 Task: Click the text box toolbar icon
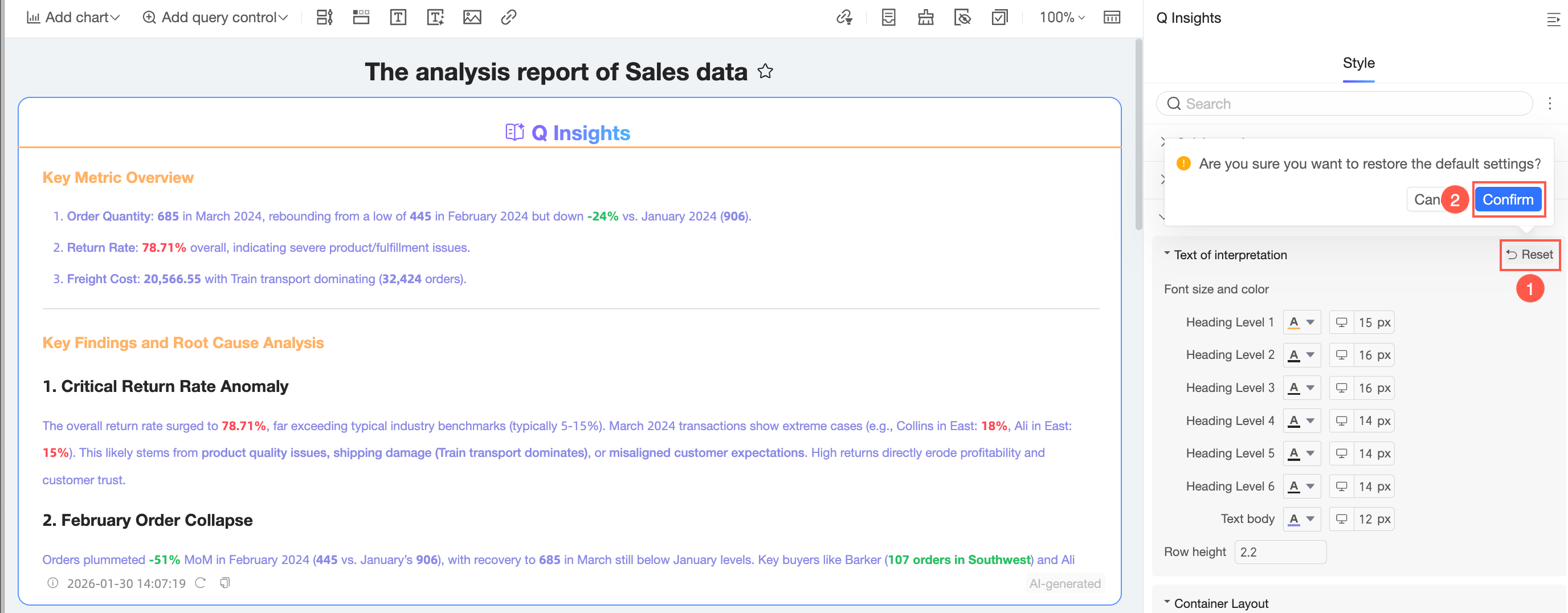(398, 17)
